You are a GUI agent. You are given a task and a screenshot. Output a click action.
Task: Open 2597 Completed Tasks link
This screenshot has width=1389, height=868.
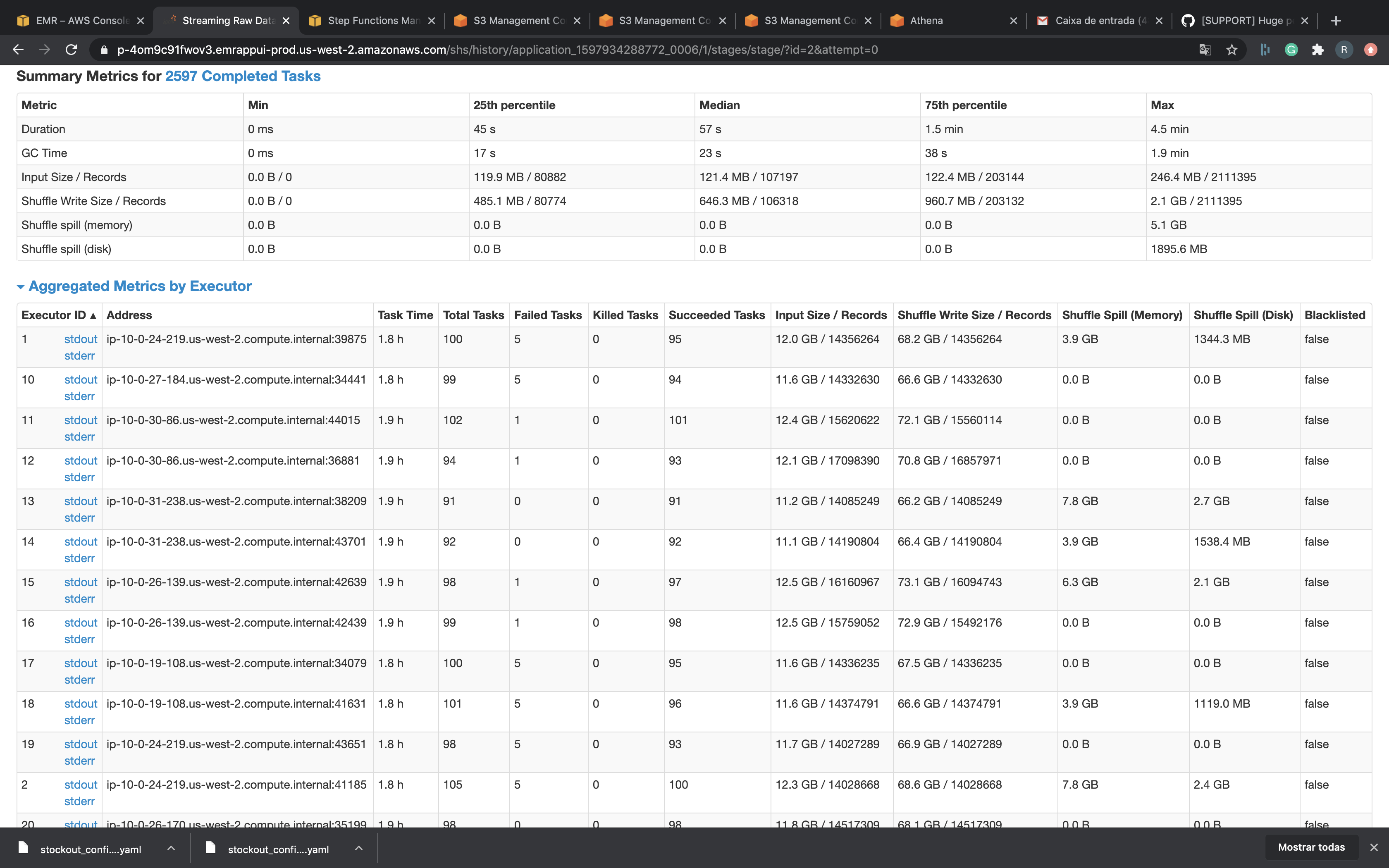[242, 76]
